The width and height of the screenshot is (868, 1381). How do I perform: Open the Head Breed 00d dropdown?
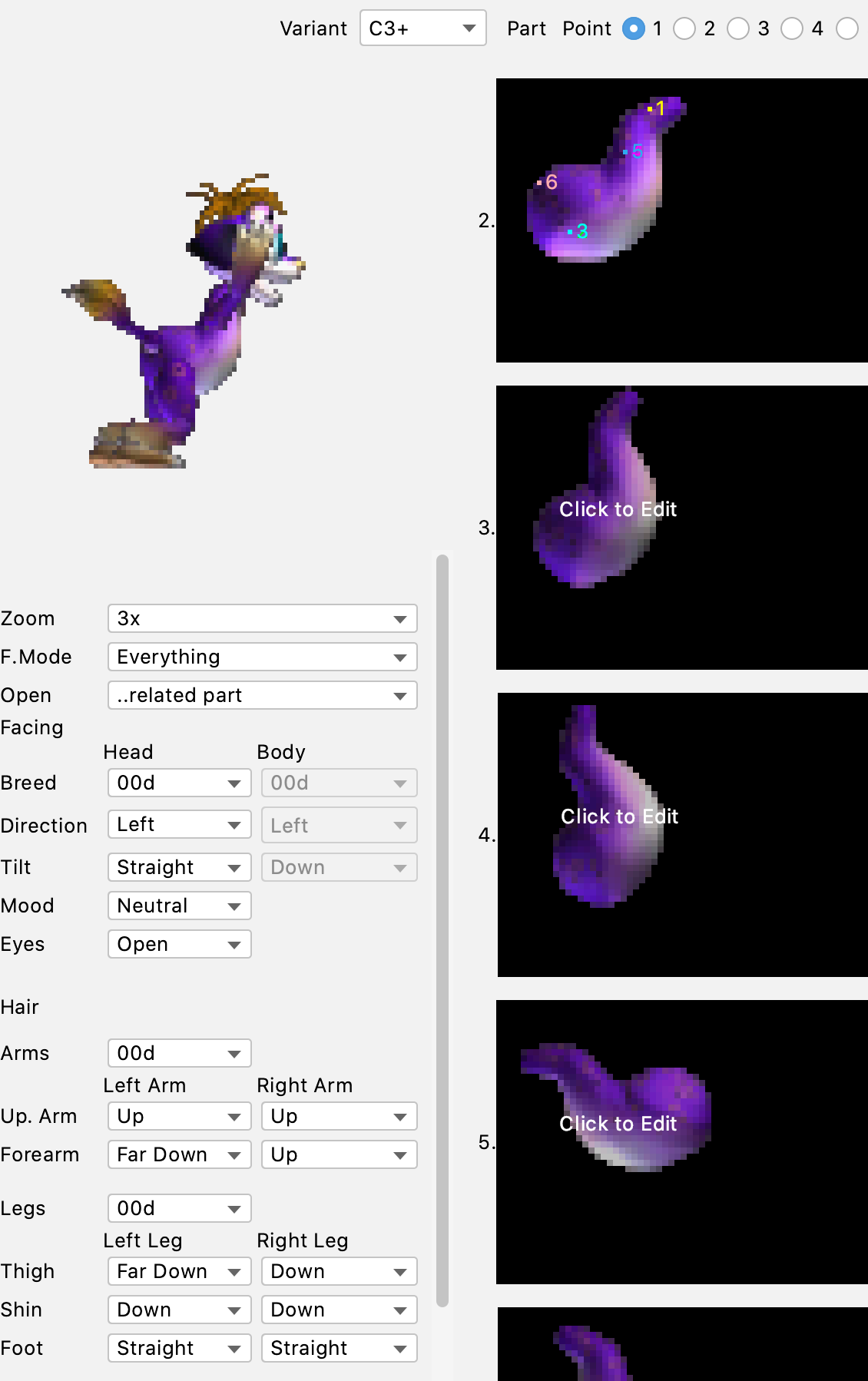coord(180,783)
